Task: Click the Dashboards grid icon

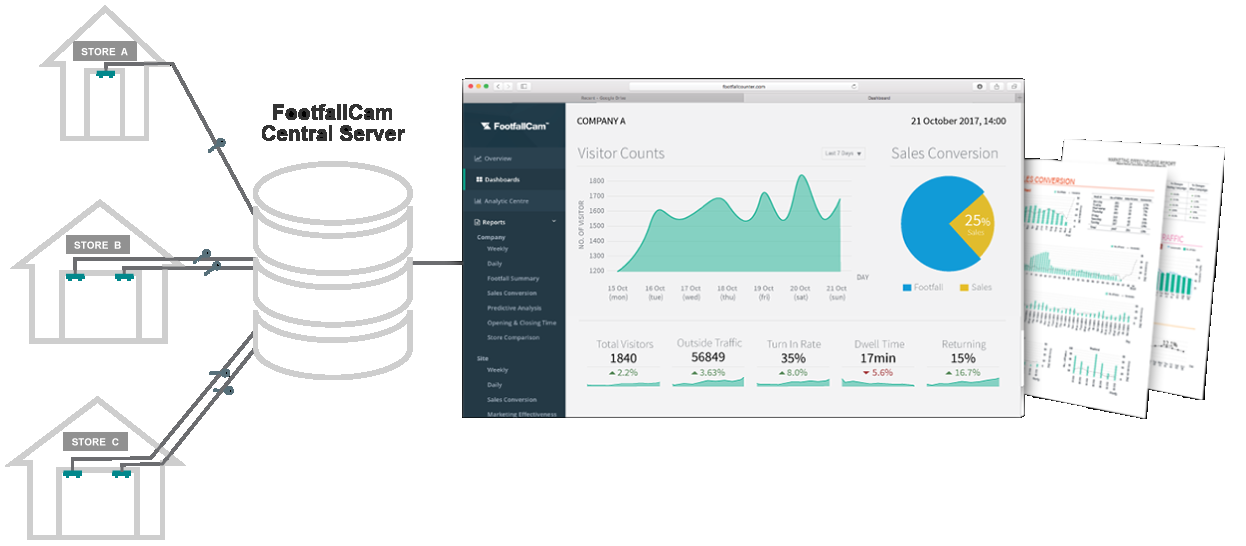Action: point(479,180)
